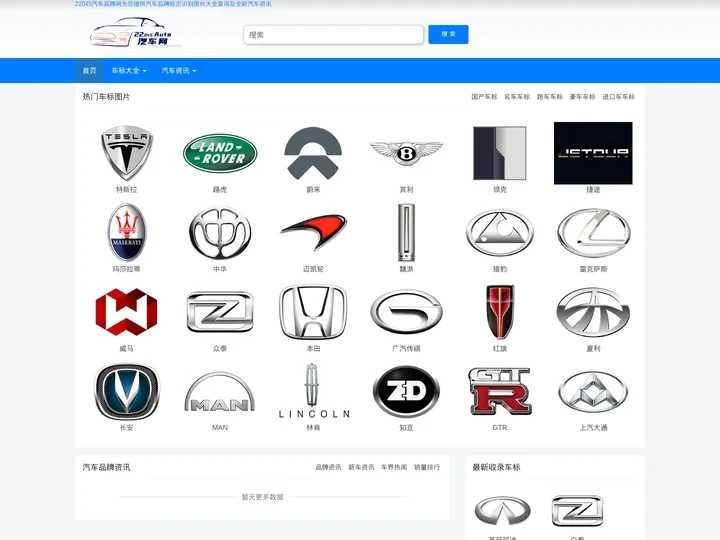Image resolution: width=720 pixels, height=540 pixels.
Task: Click the ZD (知豆) logo
Action: [406, 391]
